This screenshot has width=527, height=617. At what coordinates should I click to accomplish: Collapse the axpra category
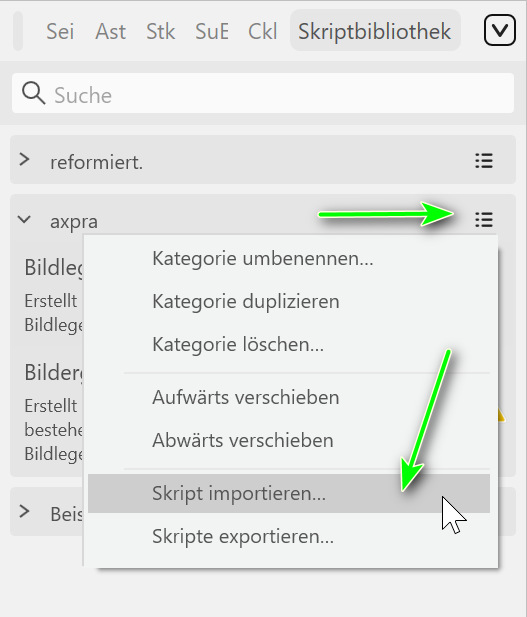pos(24,220)
